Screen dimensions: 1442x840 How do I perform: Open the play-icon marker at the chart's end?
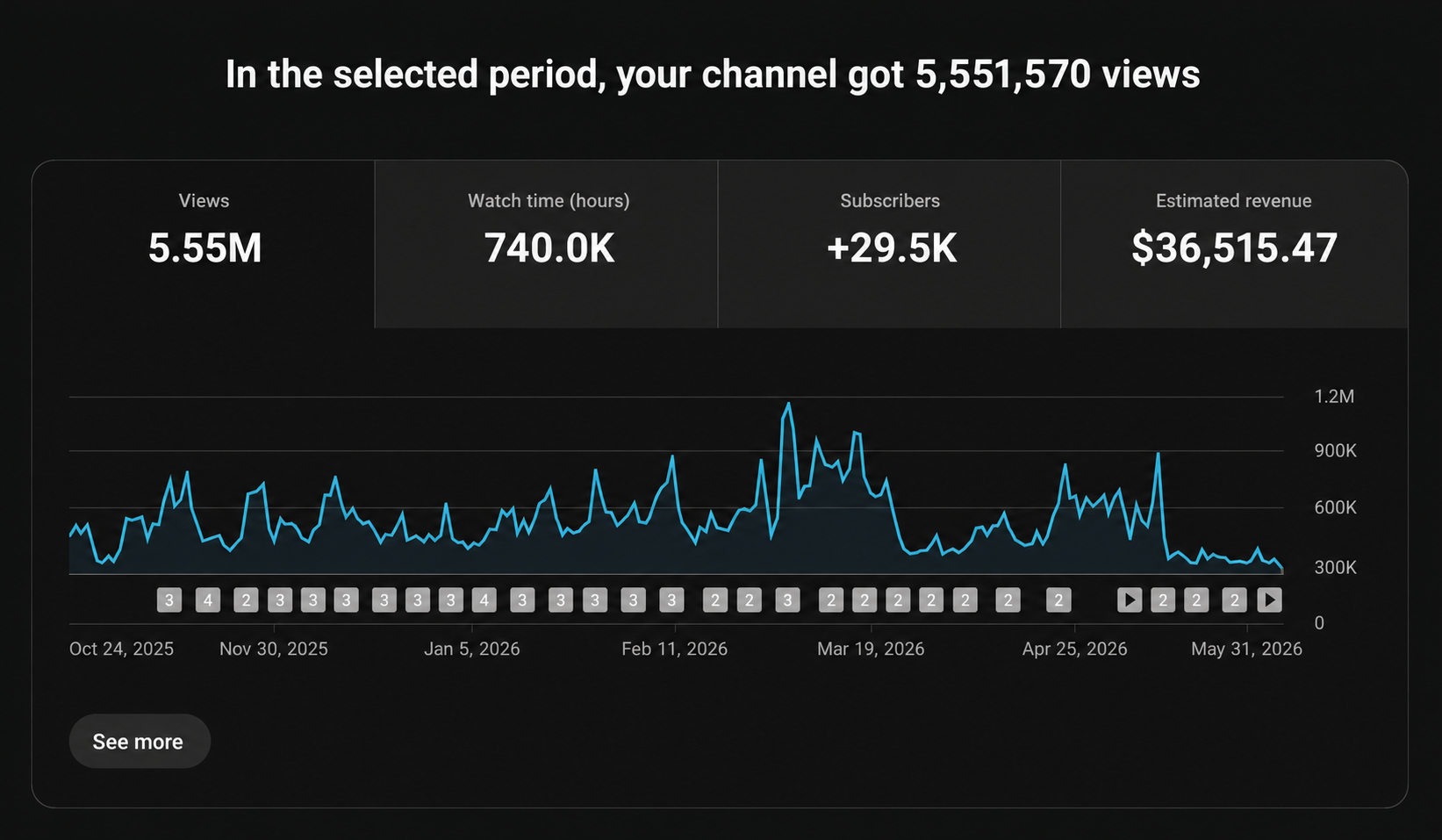pos(1269,600)
